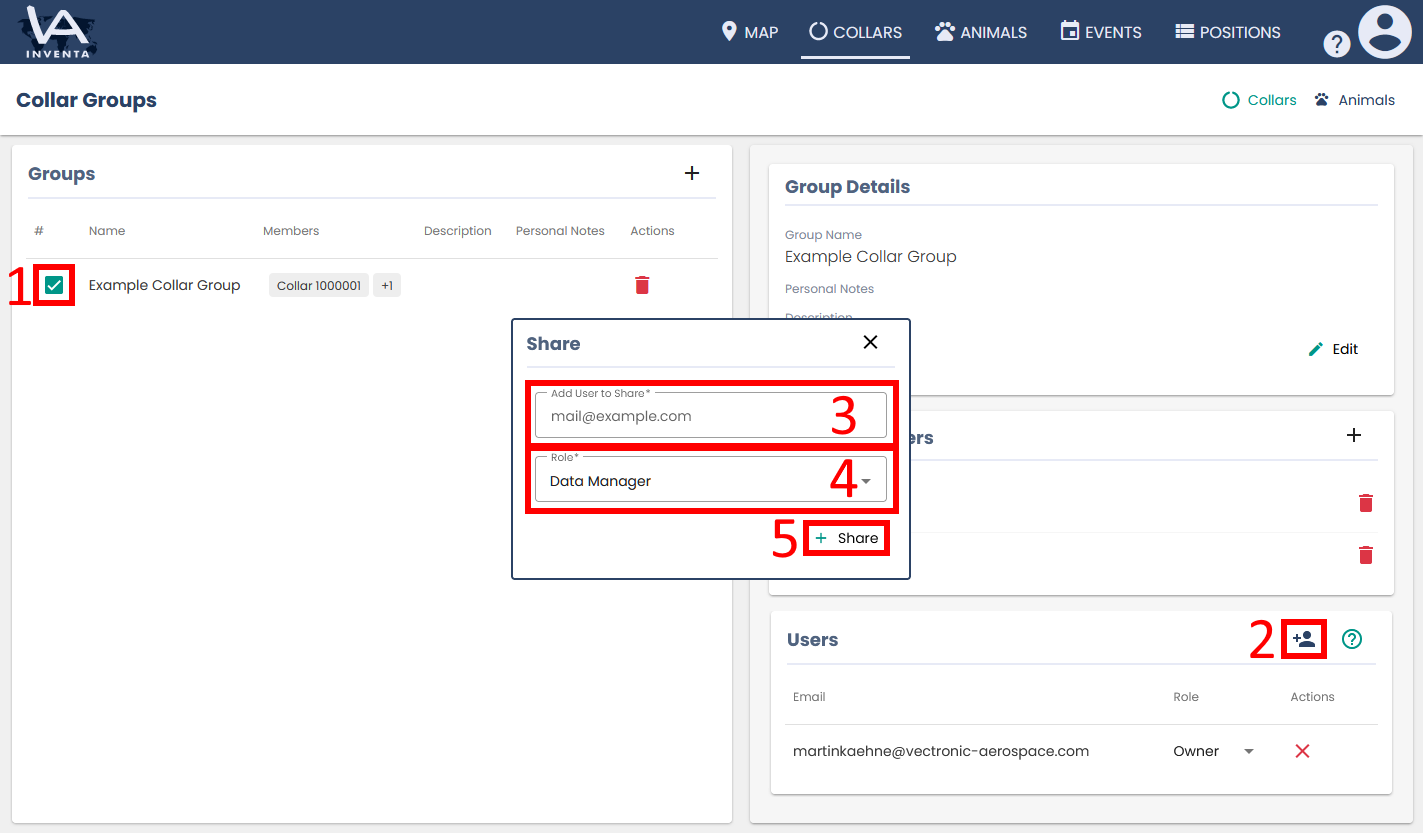Add a member with the plus icon

pos(1354,435)
